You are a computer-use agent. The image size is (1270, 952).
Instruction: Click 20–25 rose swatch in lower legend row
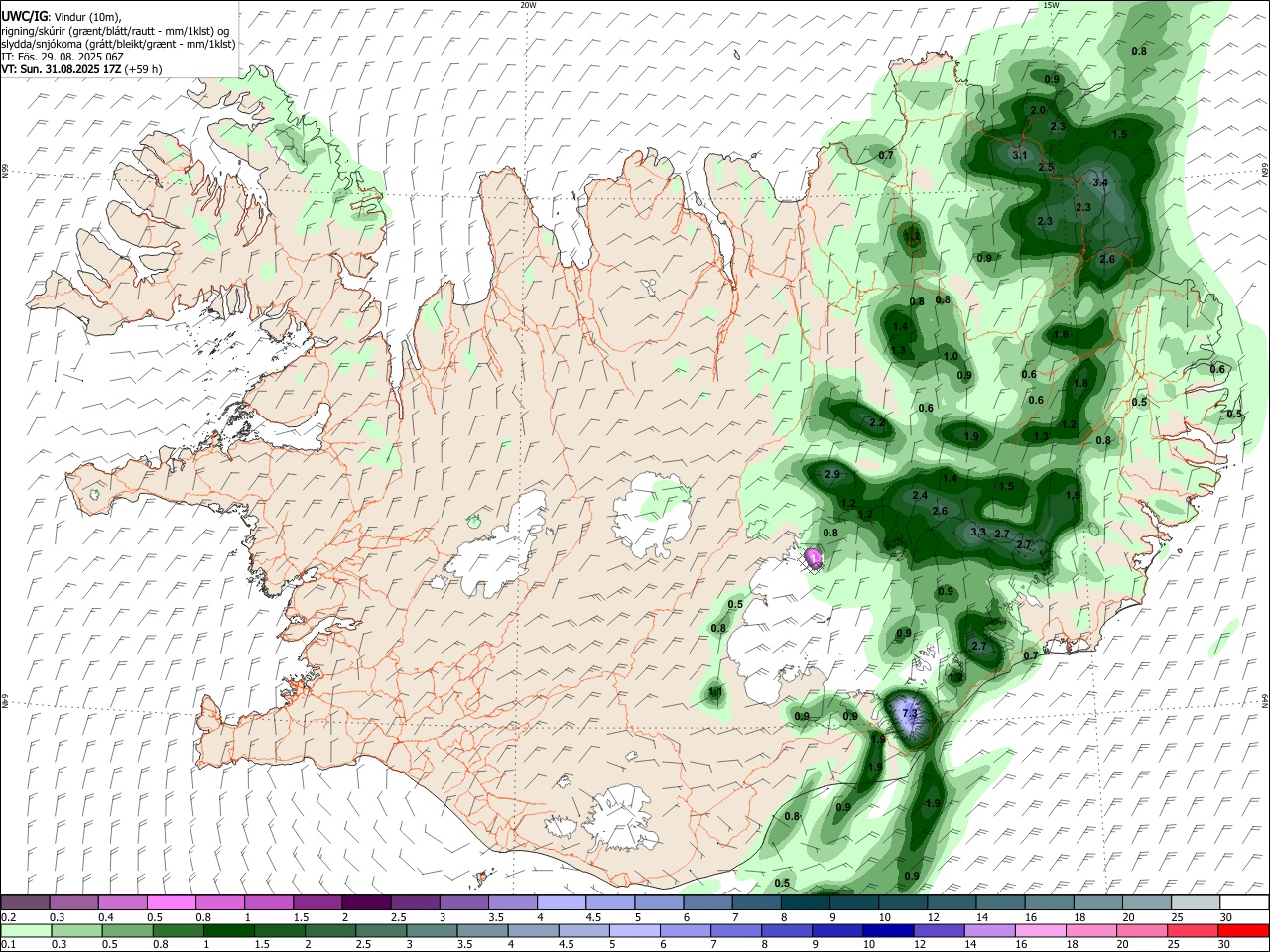pos(1143,930)
